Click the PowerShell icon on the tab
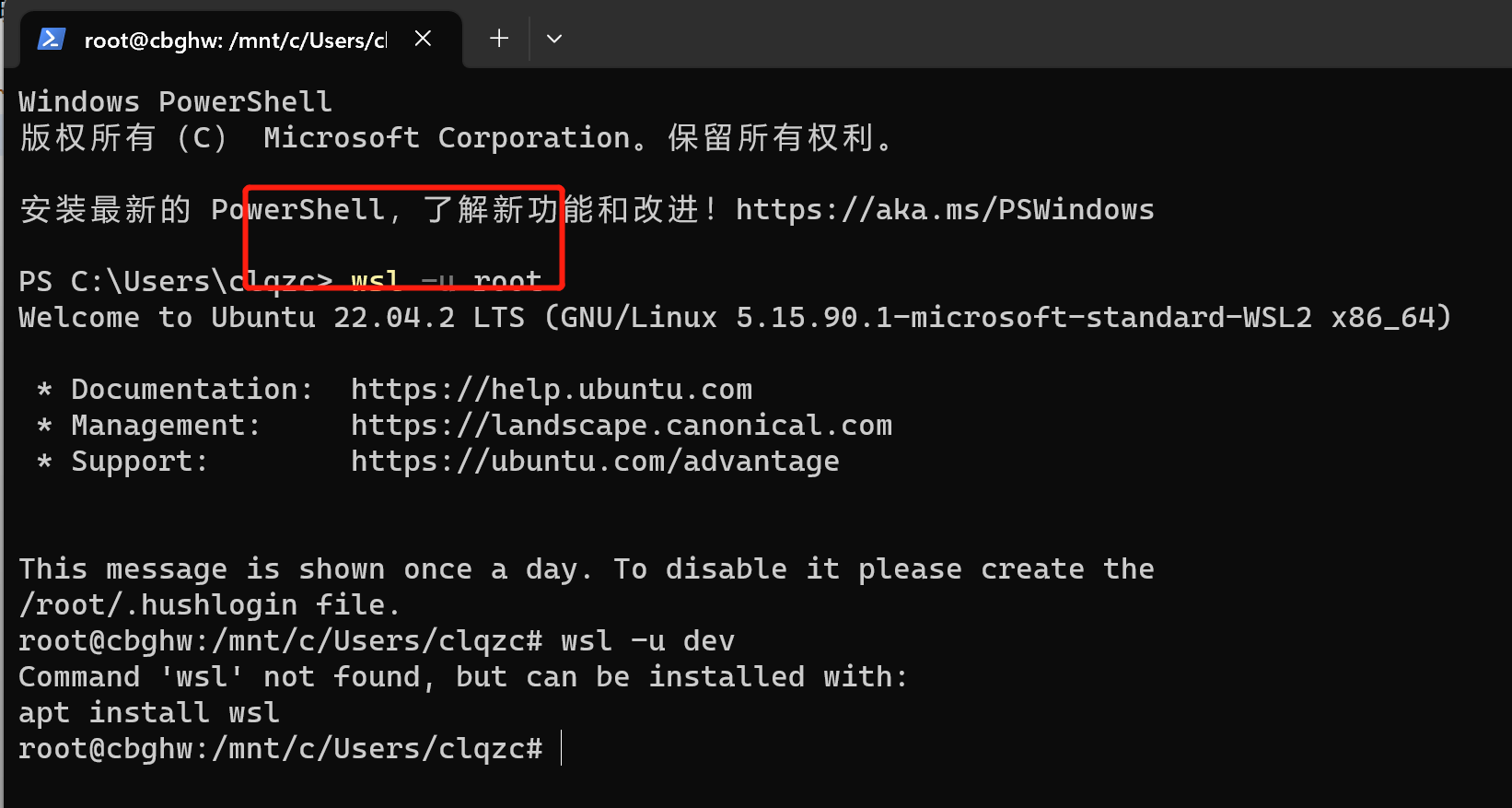Screen dimensions: 1512x808 pyautogui.click(x=51, y=39)
